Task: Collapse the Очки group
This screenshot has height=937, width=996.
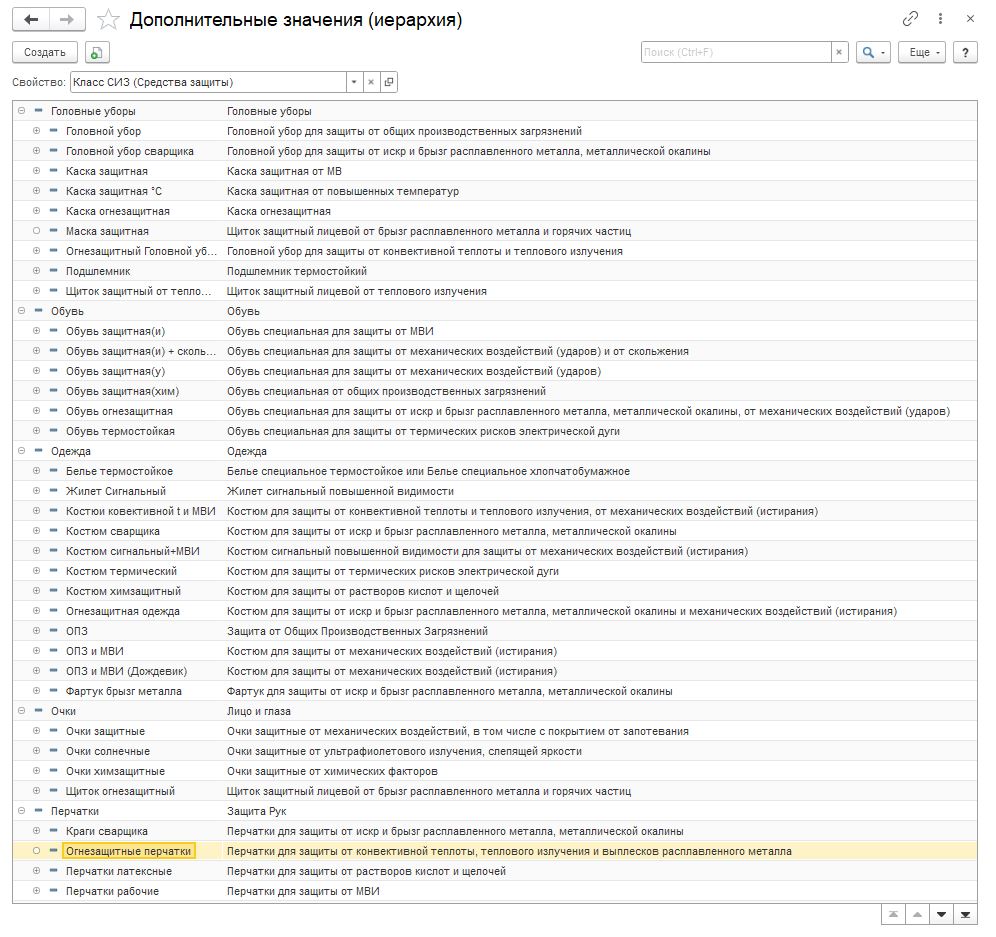Action: 22,710
